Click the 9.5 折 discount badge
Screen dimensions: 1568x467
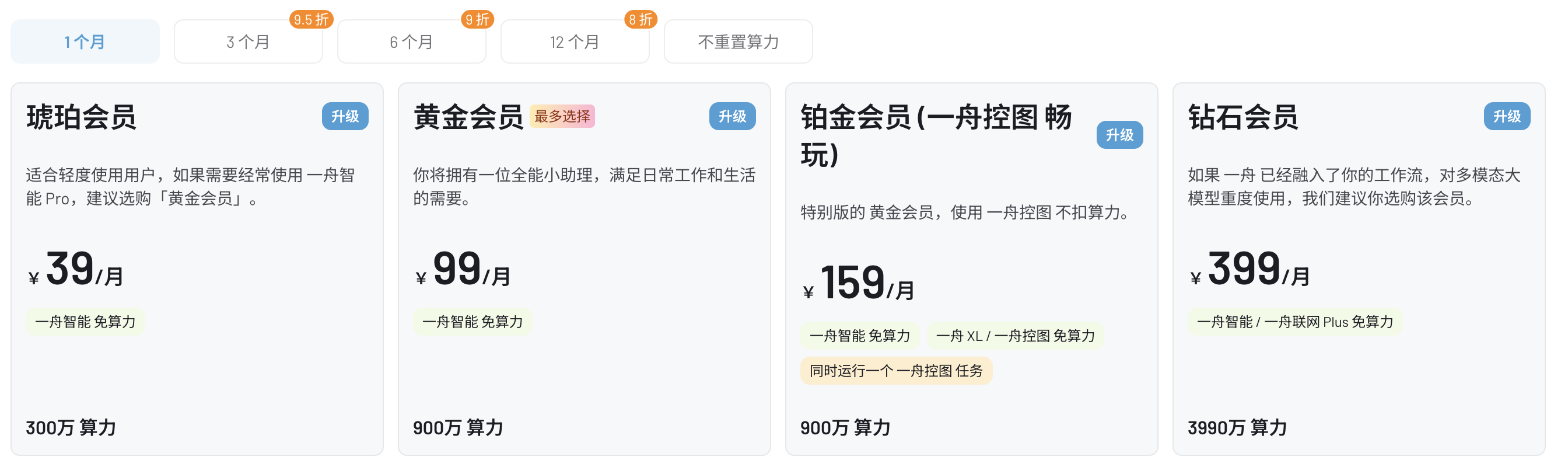pos(311,19)
